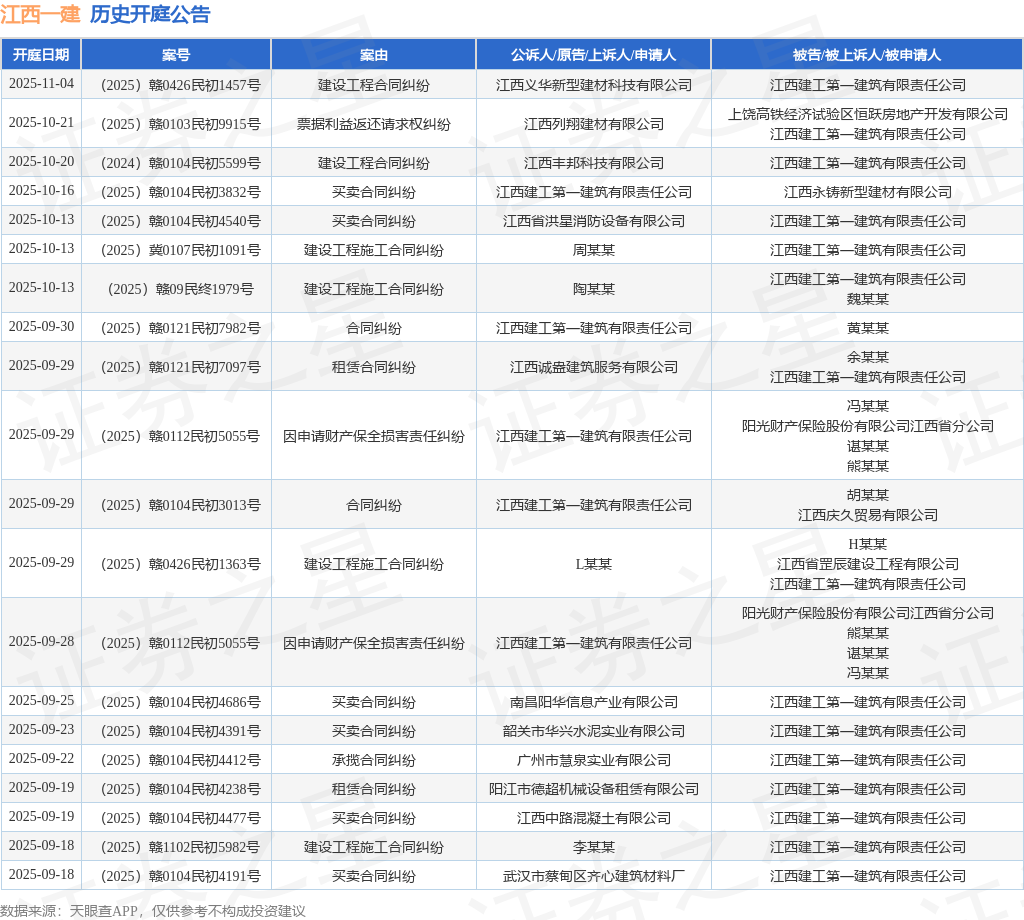Viewport: 1024px width, 920px height.
Task: Click the date 2025-11-04
Action: 41,84
